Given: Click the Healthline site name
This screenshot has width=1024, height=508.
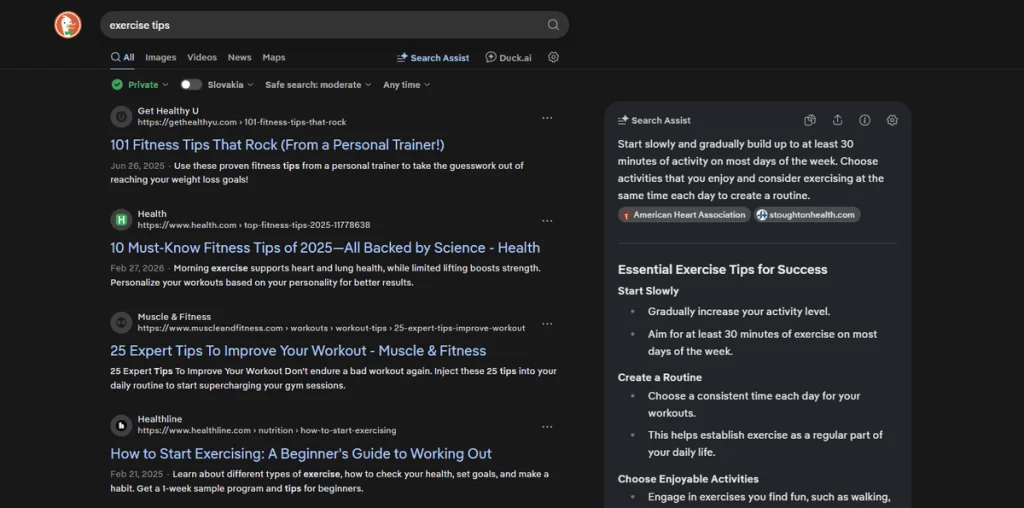Looking at the screenshot, I should (159, 419).
